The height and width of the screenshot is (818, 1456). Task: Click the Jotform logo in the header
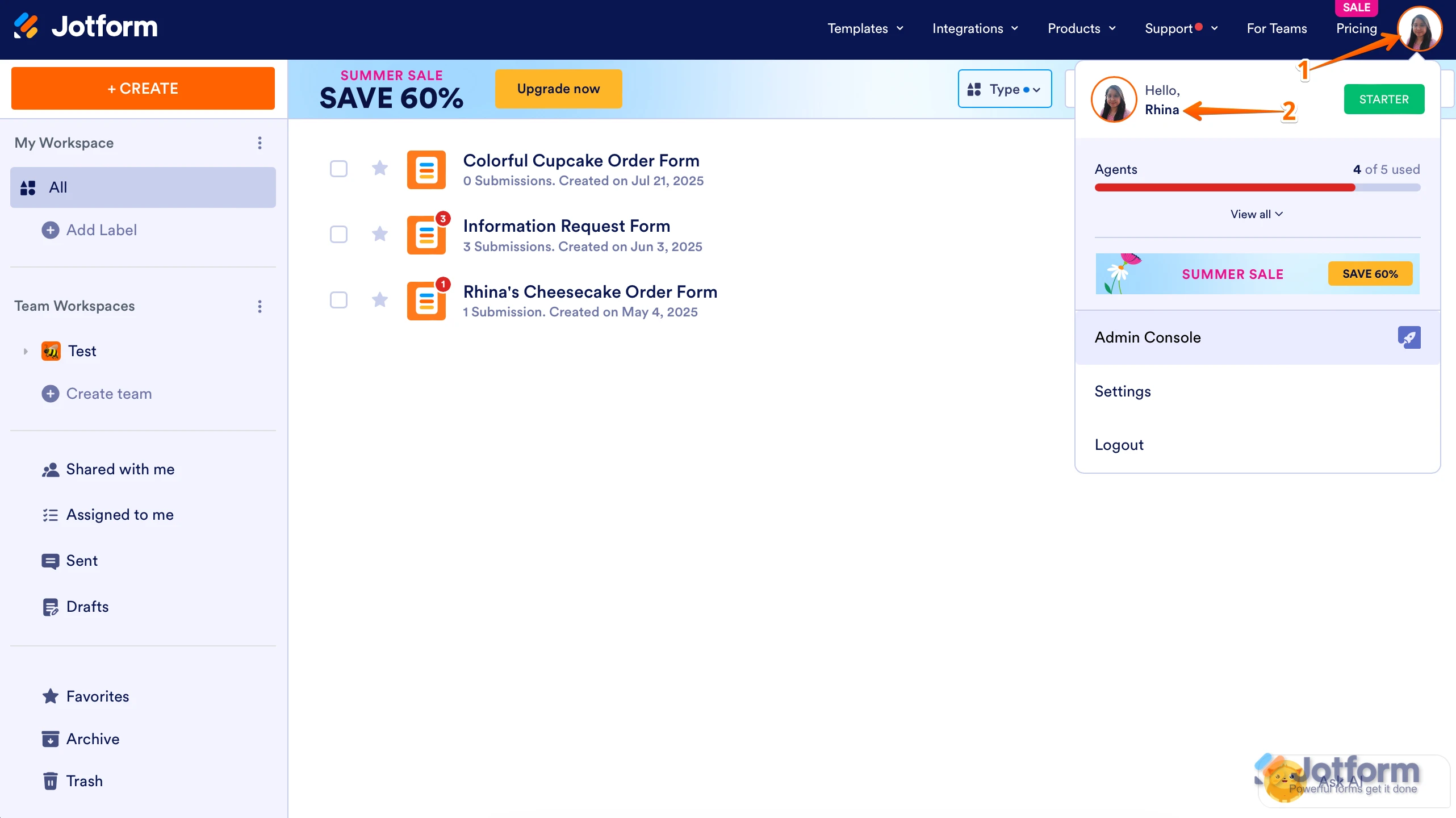(85, 26)
